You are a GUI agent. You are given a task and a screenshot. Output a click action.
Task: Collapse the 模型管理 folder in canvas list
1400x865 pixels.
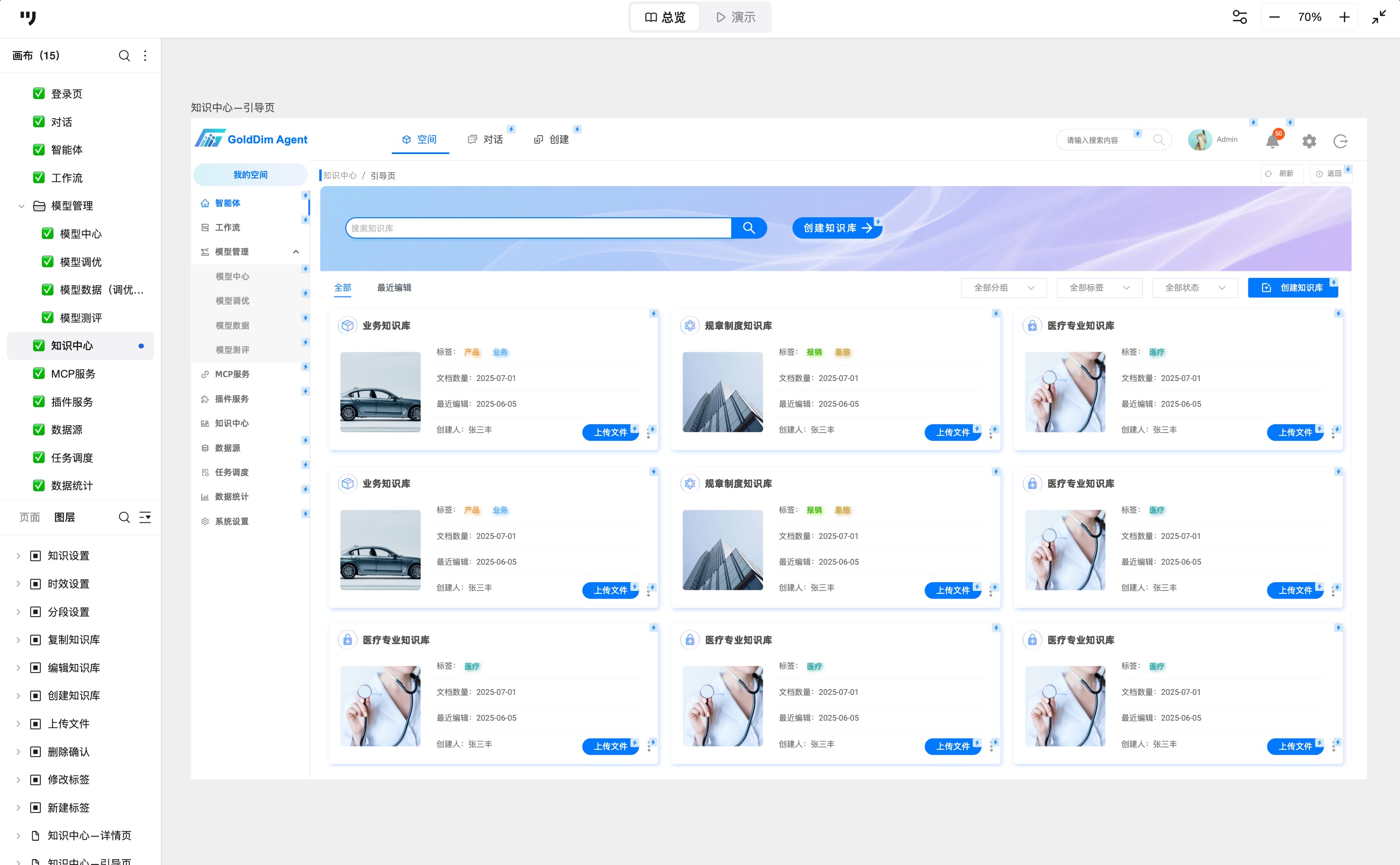pos(21,206)
